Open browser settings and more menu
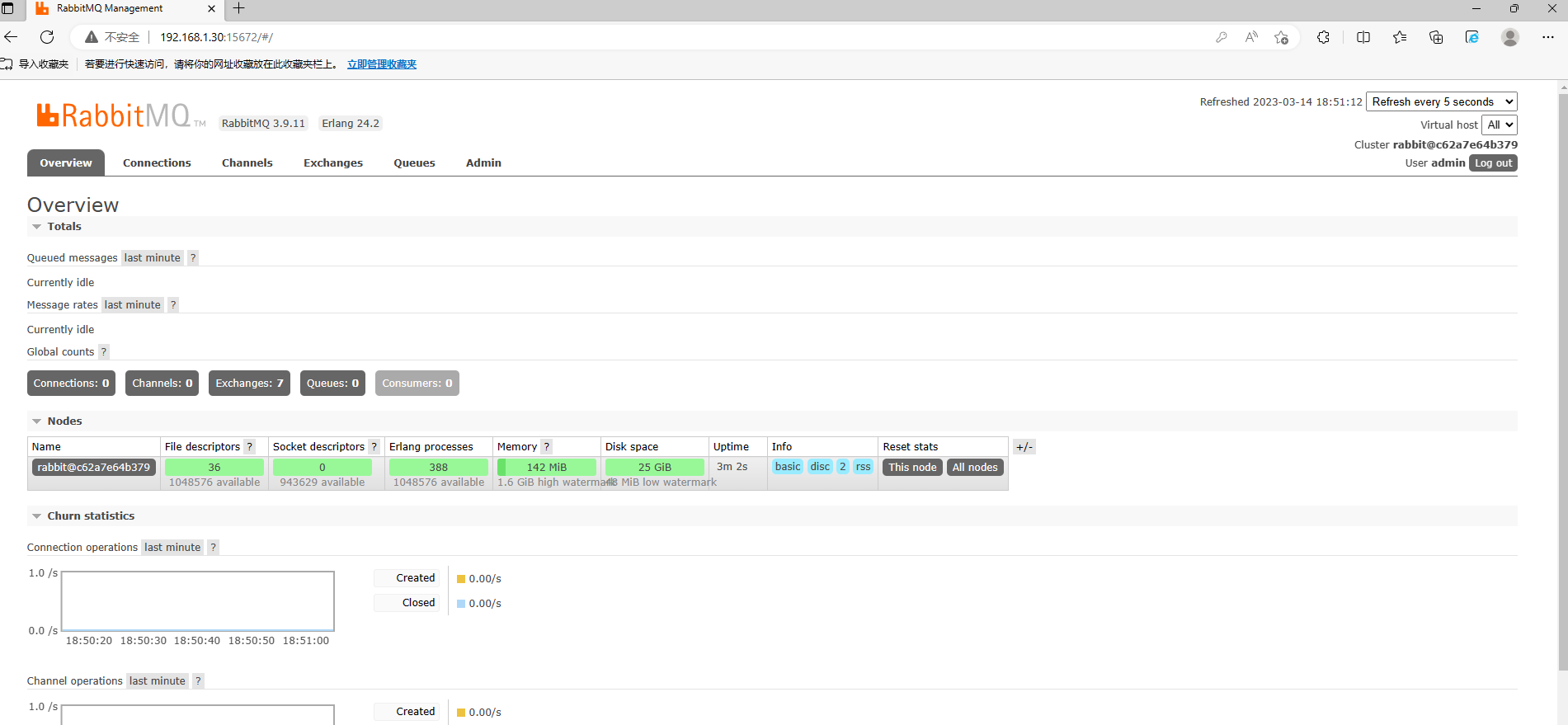Image resolution: width=1568 pixels, height=725 pixels. (1548, 37)
